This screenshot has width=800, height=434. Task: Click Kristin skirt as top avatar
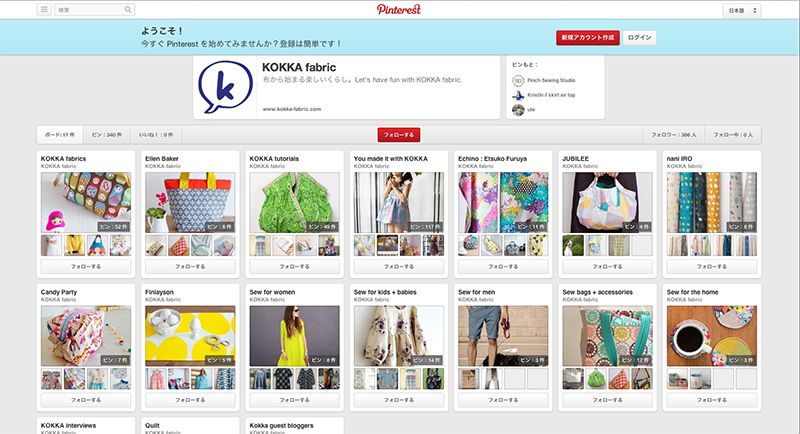click(518, 95)
